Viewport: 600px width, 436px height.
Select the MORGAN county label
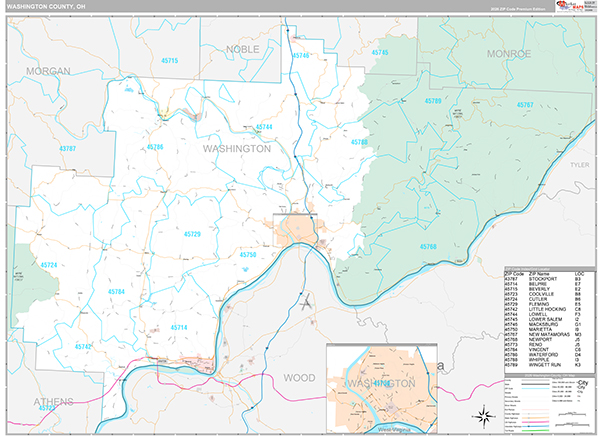(47, 72)
